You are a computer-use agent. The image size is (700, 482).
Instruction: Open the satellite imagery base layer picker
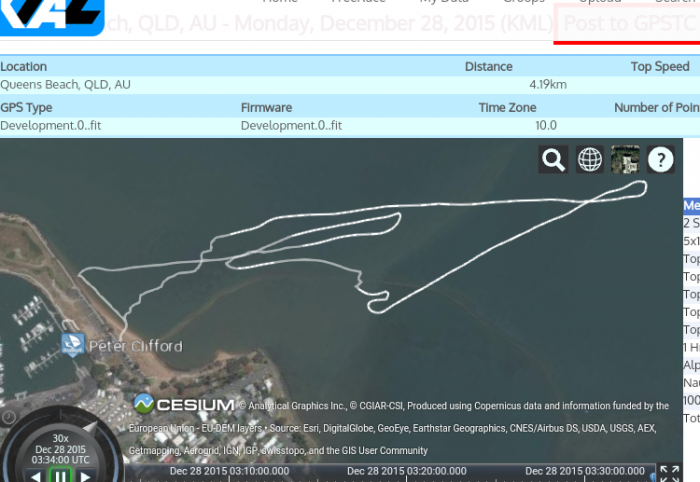(626, 159)
